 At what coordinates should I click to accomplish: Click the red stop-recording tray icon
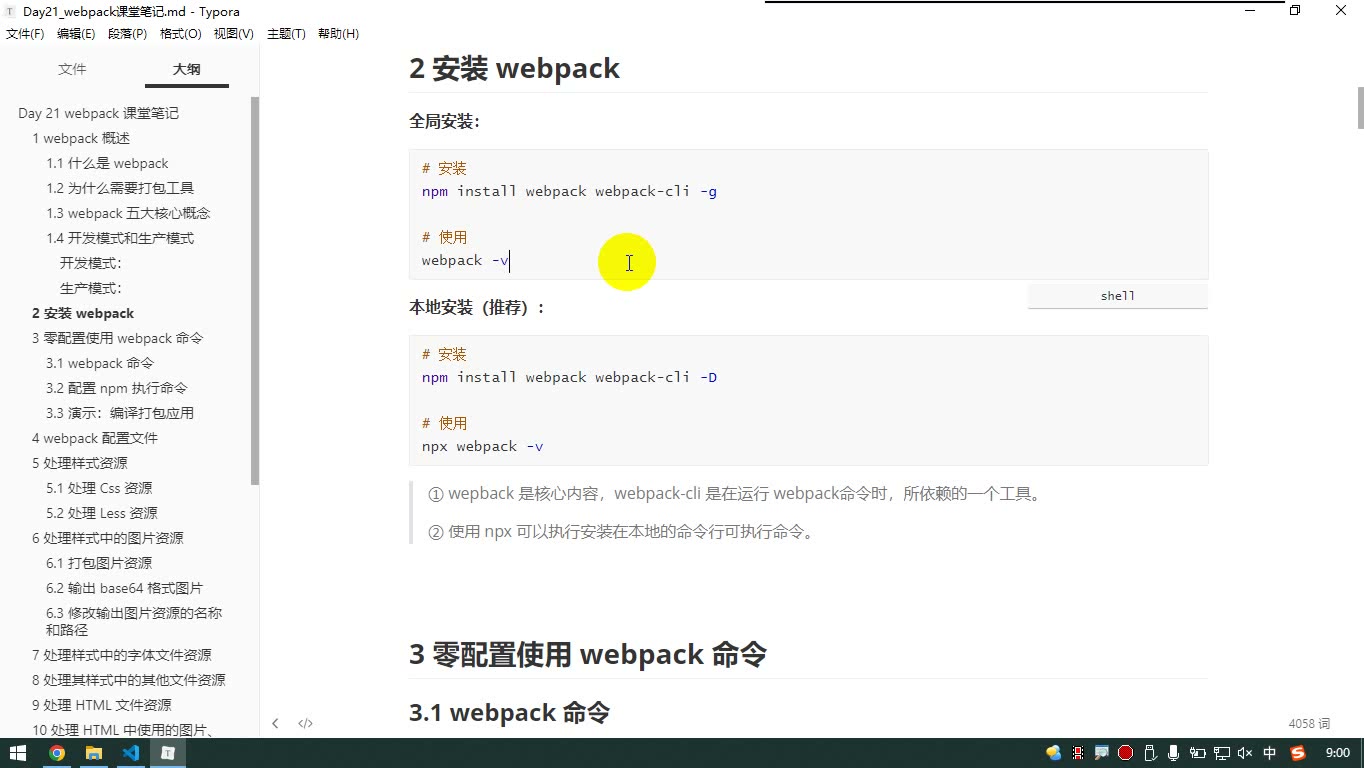tap(1125, 753)
